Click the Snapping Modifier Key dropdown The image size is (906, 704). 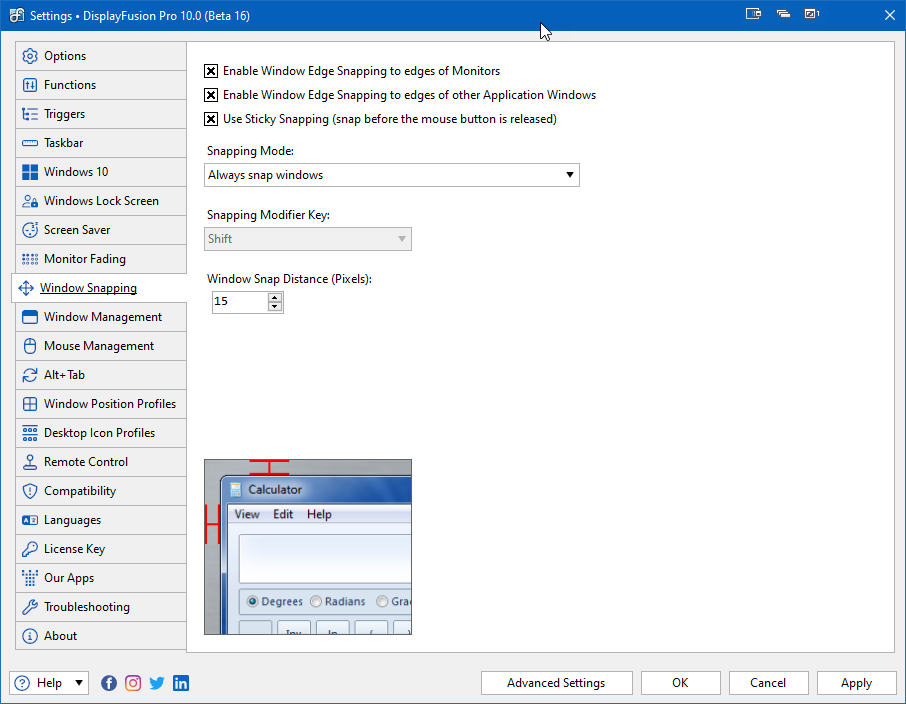click(308, 239)
